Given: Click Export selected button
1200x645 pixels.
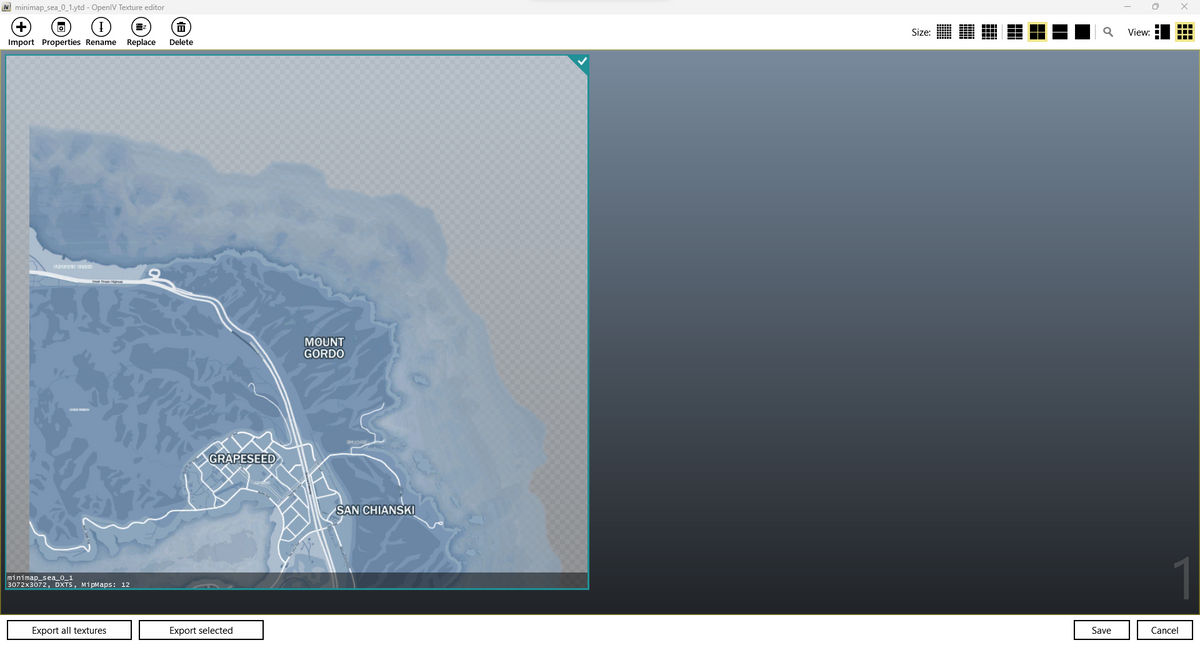Looking at the screenshot, I should click(201, 630).
